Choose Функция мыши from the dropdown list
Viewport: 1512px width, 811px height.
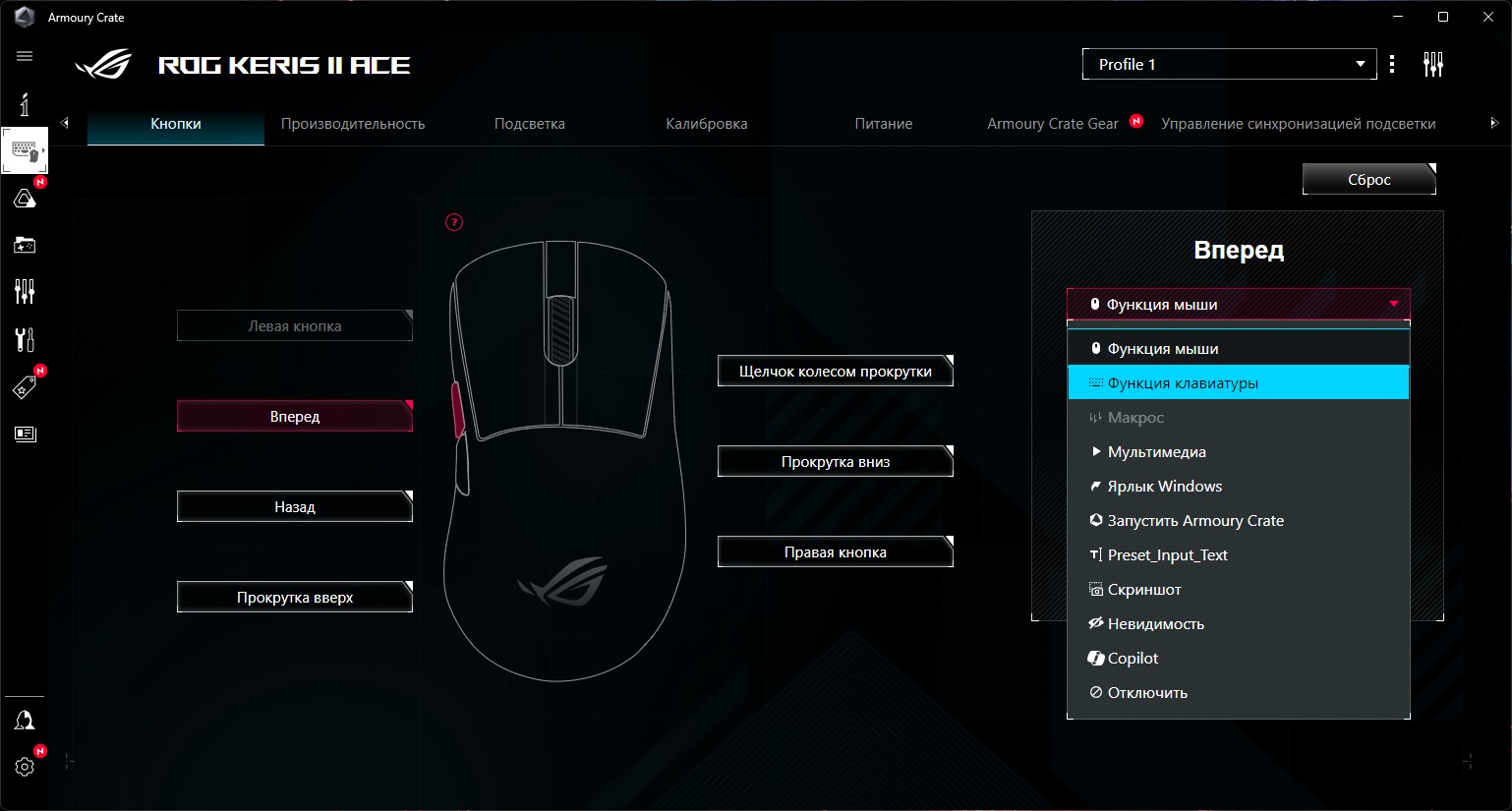(1239, 349)
